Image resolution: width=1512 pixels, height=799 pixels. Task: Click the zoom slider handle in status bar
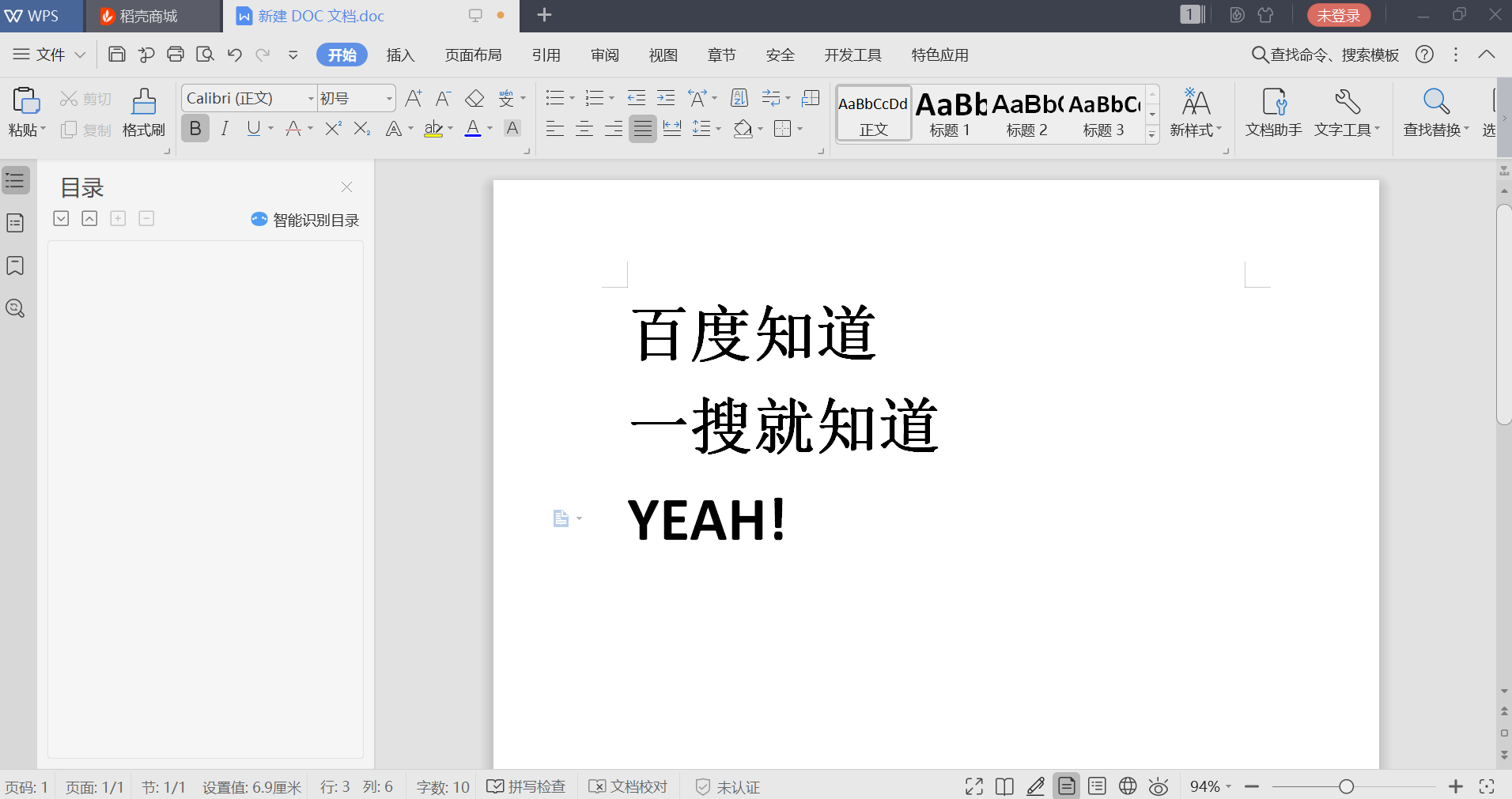pos(1346,786)
